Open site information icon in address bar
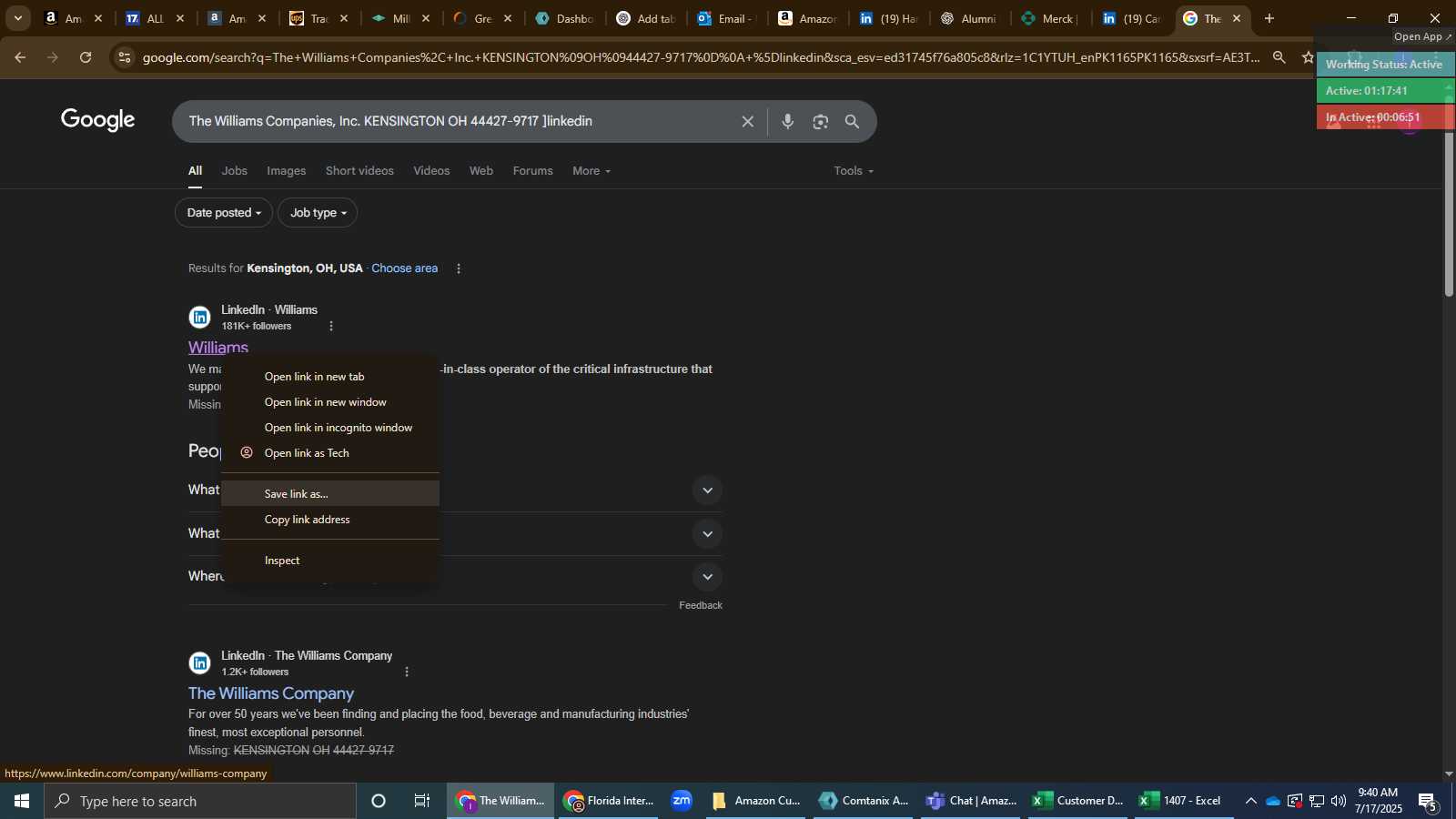This screenshot has width=1456, height=819. (125, 57)
